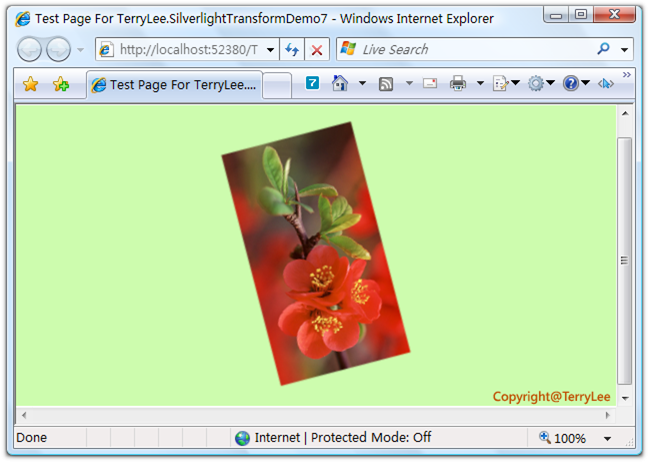The width and height of the screenshot is (648, 462).
Task: Click the Internet Explorer title bar icon
Action: pos(23,19)
